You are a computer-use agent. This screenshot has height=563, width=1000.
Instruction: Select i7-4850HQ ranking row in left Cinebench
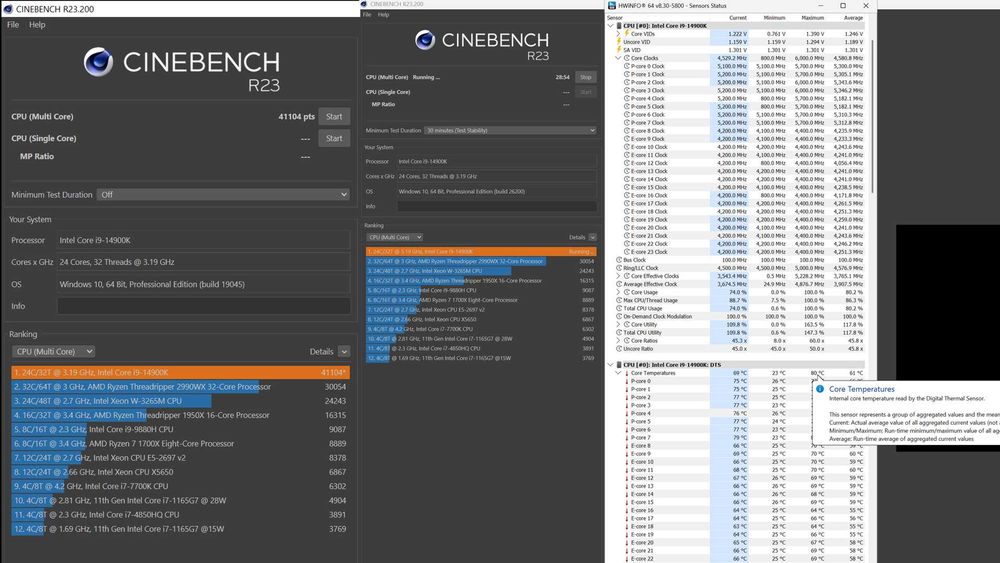click(x=180, y=515)
